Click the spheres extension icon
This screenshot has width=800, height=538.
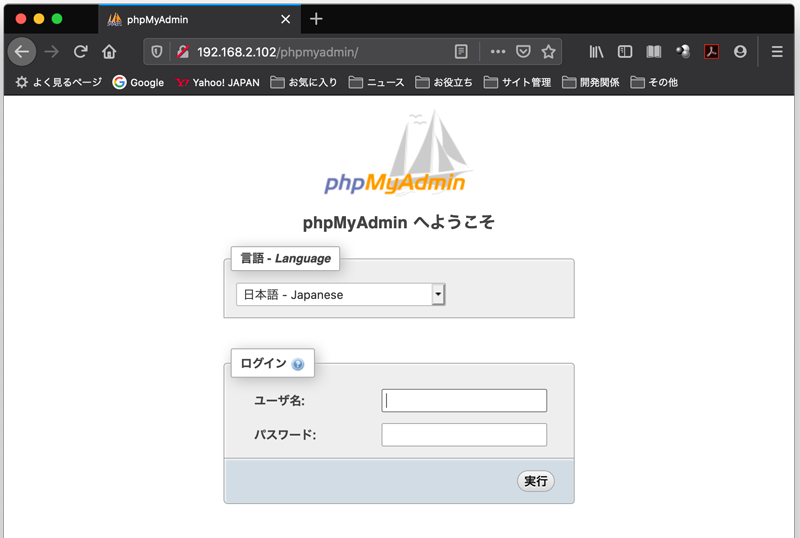683,52
